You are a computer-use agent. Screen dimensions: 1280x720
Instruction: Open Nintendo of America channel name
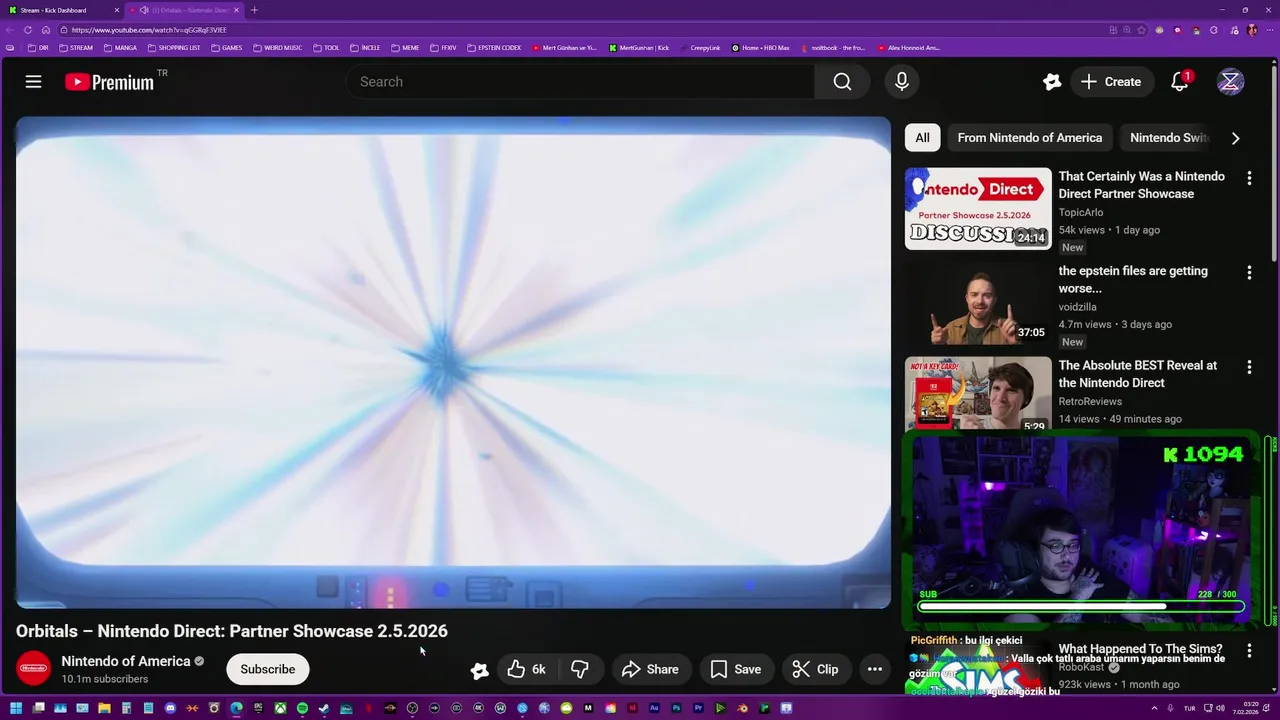[x=126, y=661]
